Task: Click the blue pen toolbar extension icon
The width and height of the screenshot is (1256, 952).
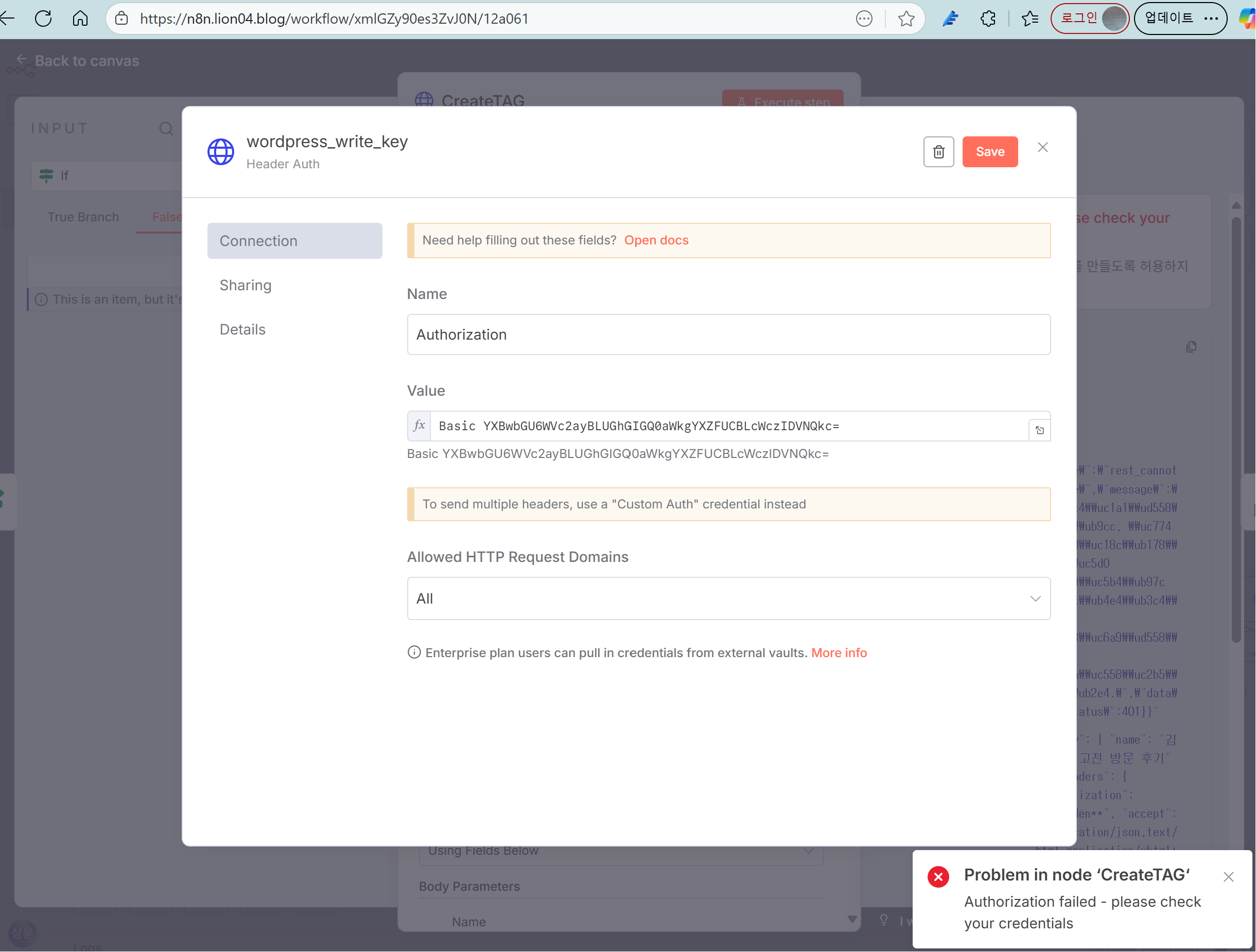Action: pos(951,19)
